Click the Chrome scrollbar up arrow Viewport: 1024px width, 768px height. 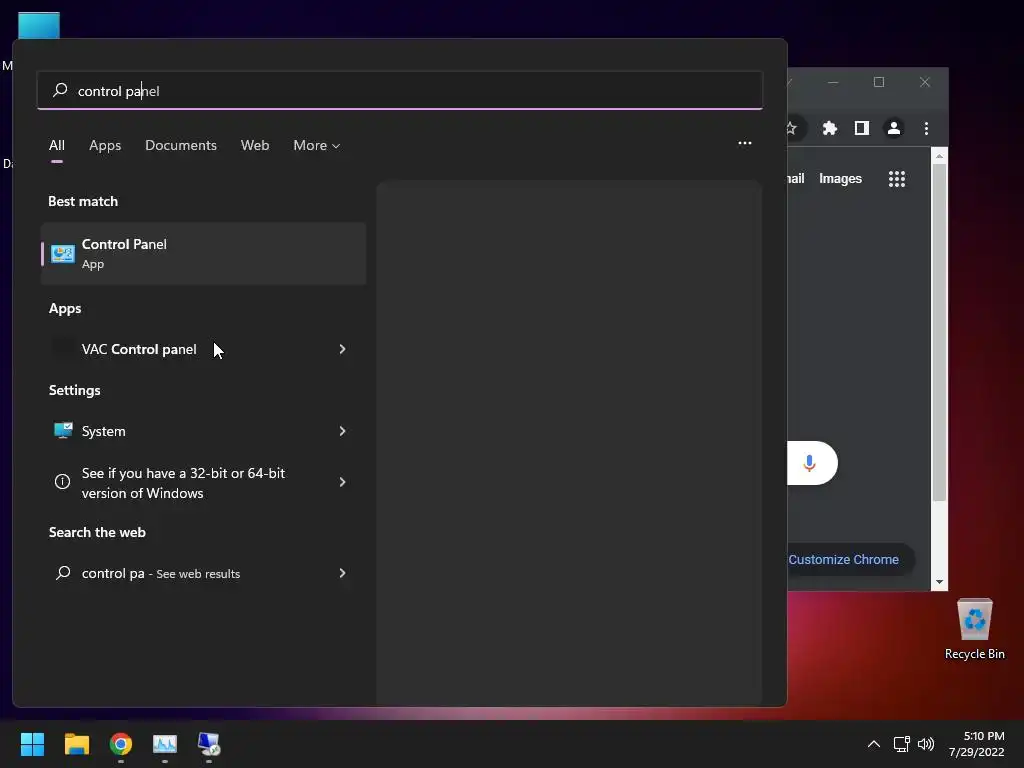click(939, 155)
